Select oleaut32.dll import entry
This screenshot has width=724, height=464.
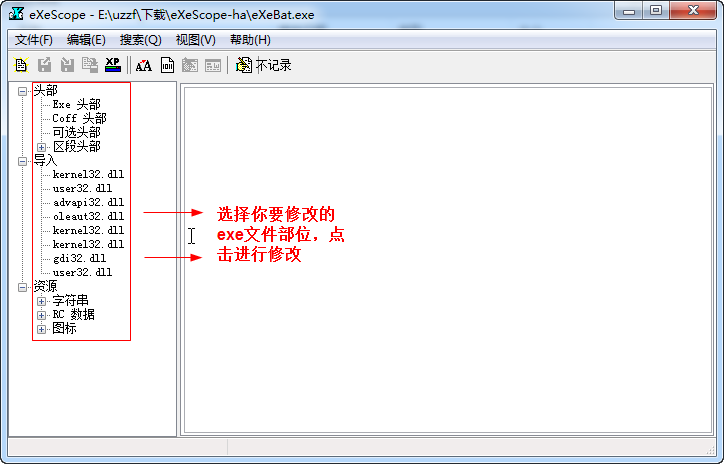tap(88, 216)
